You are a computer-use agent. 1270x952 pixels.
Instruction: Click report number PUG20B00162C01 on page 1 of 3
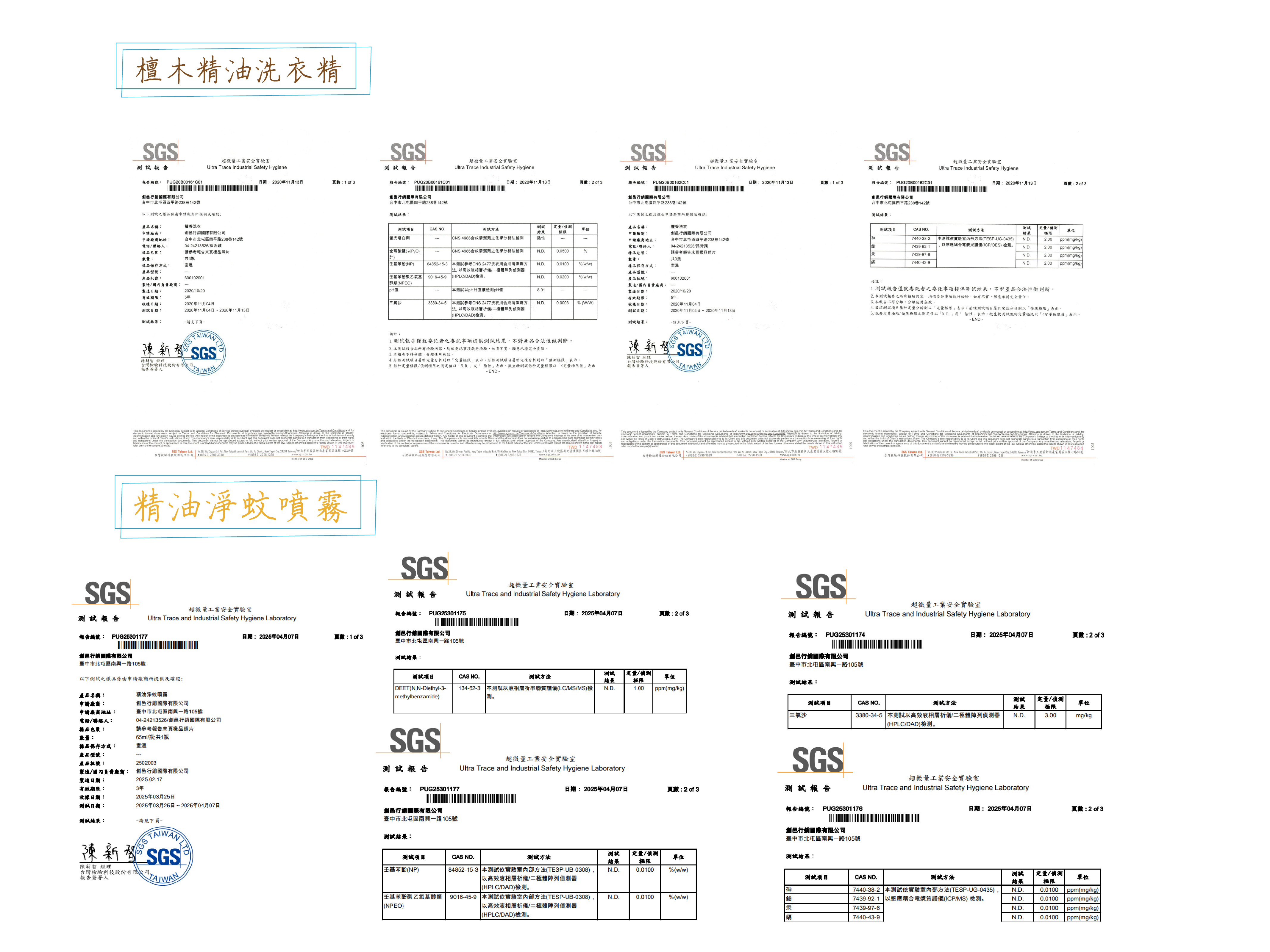coord(671,182)
